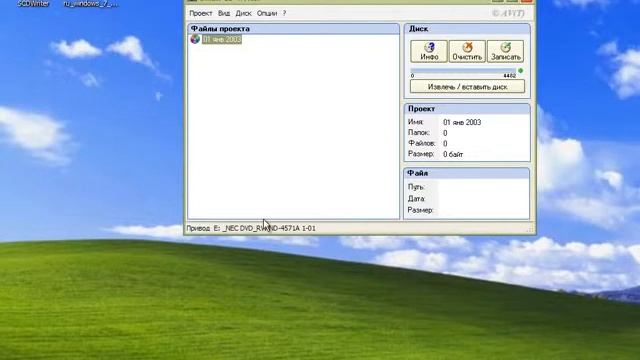
Task: Close the SCDWriter window
Action: [x=527, y=1]
